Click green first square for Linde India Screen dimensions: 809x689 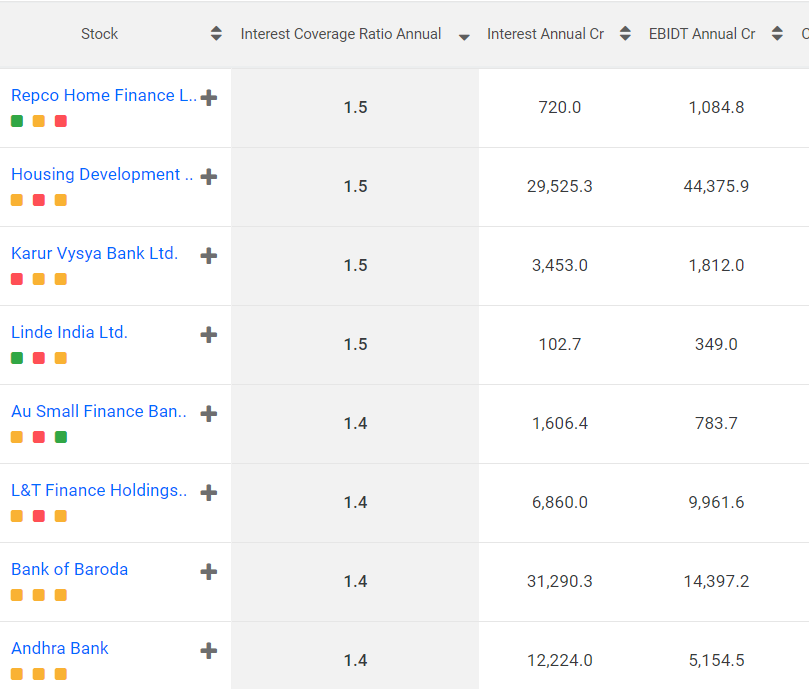coord(17,358)
